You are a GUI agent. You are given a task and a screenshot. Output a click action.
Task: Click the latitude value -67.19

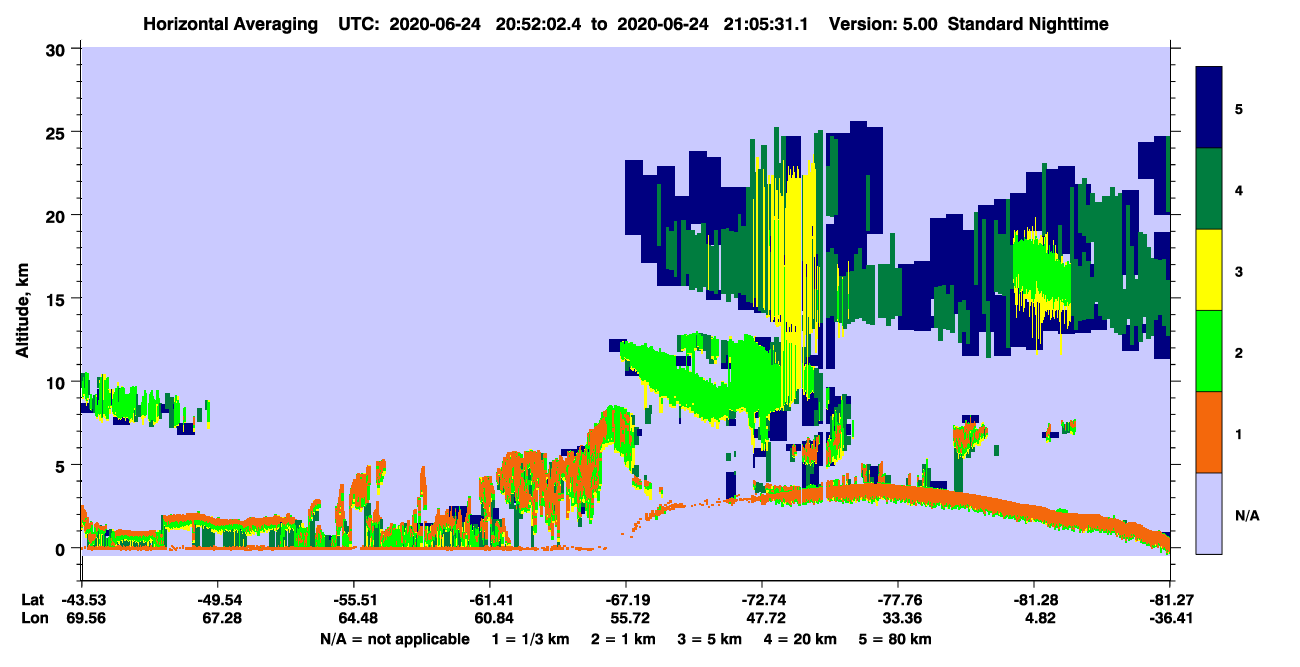point(626,600)
